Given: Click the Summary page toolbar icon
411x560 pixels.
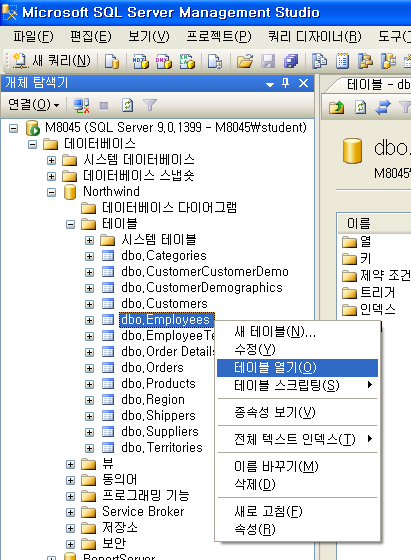Looking at the screenshot, I should pos(342,61).
